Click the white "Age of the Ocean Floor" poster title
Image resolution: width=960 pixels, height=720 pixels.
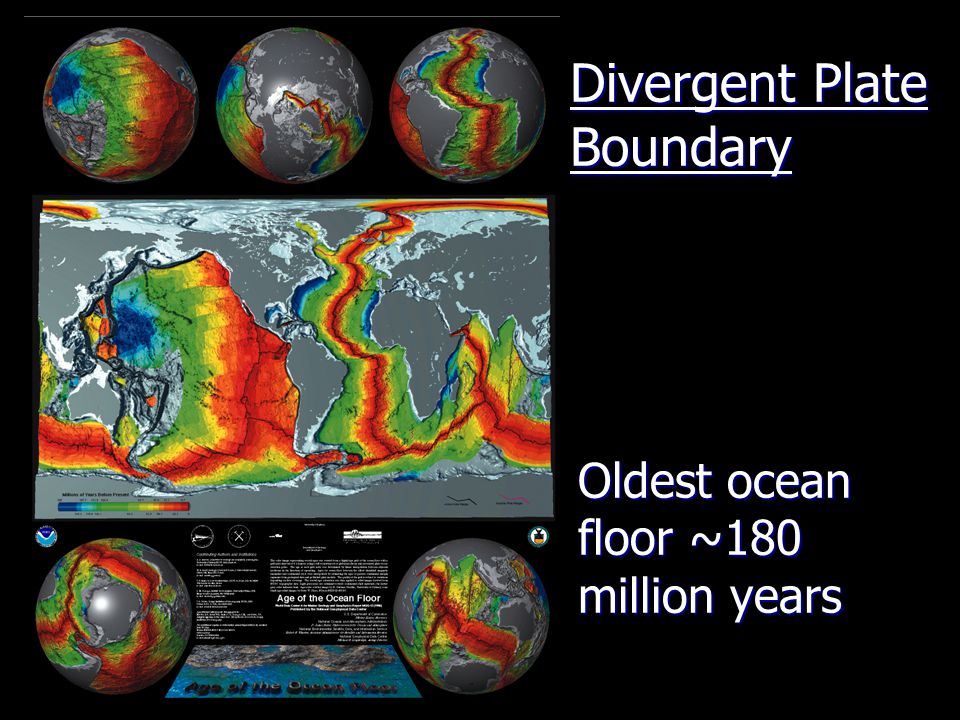coord(329,598)
